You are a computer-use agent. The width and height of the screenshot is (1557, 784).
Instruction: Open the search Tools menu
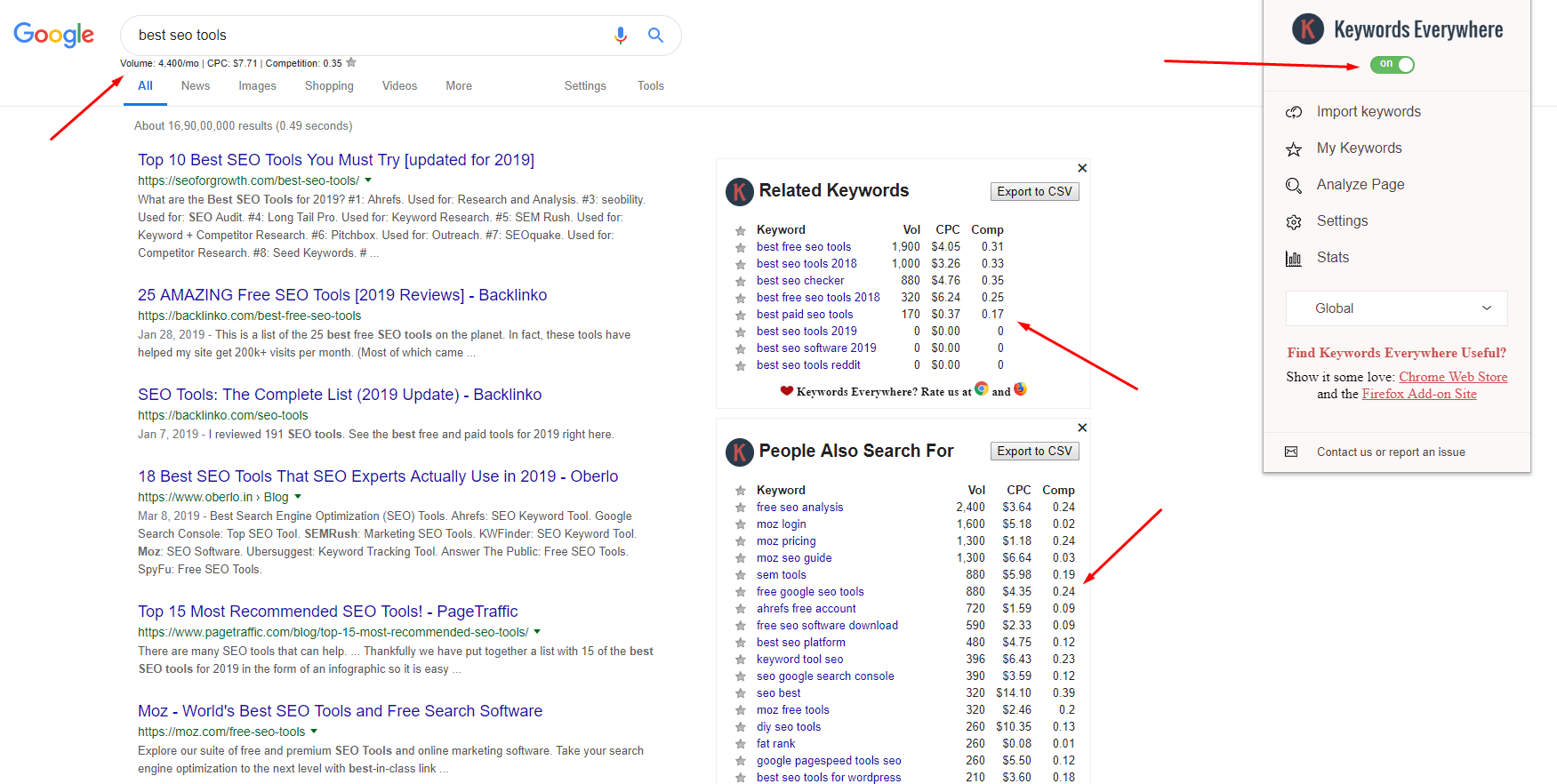651,86
